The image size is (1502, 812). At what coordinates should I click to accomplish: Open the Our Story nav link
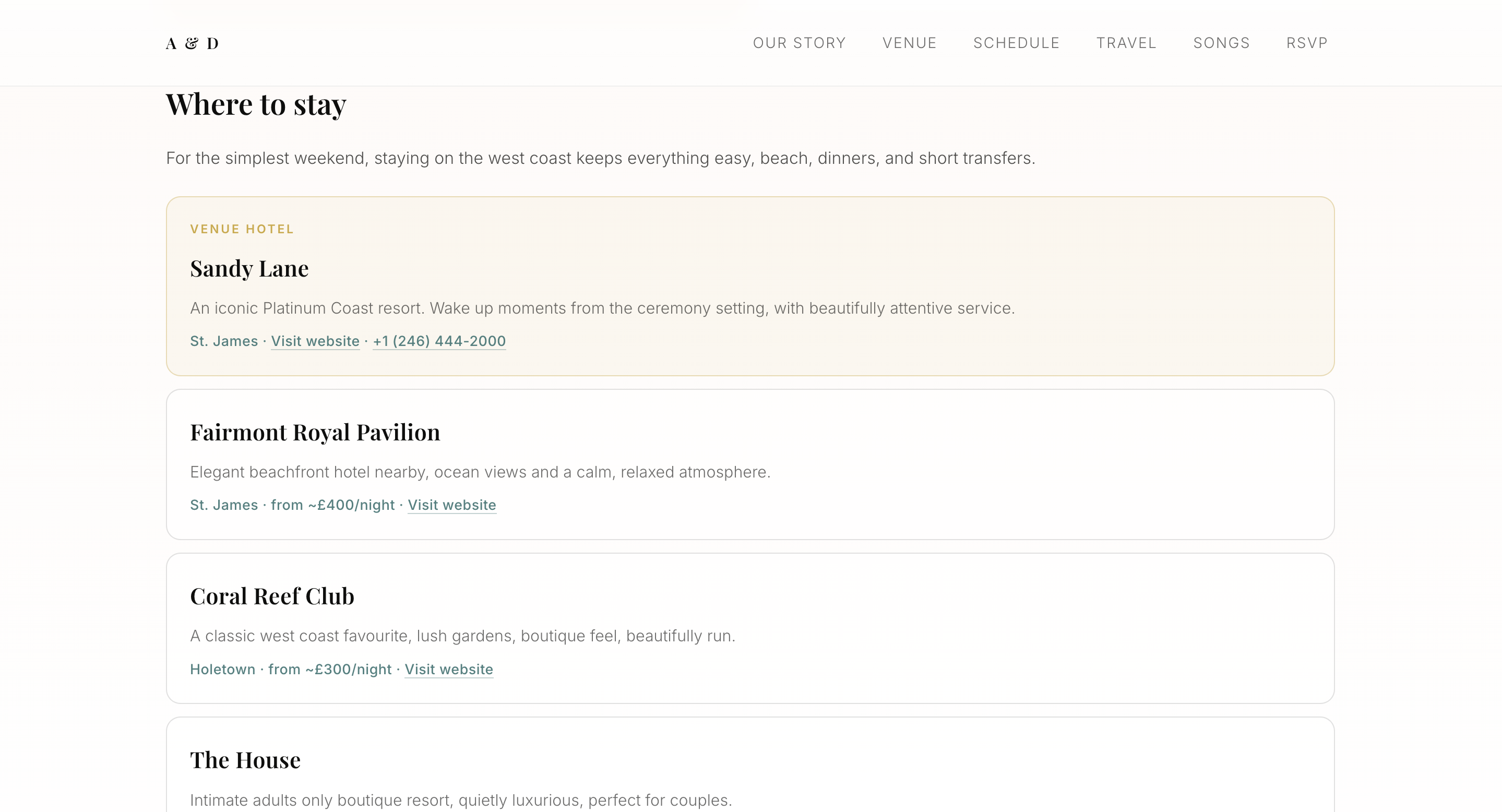click(799, 43)
